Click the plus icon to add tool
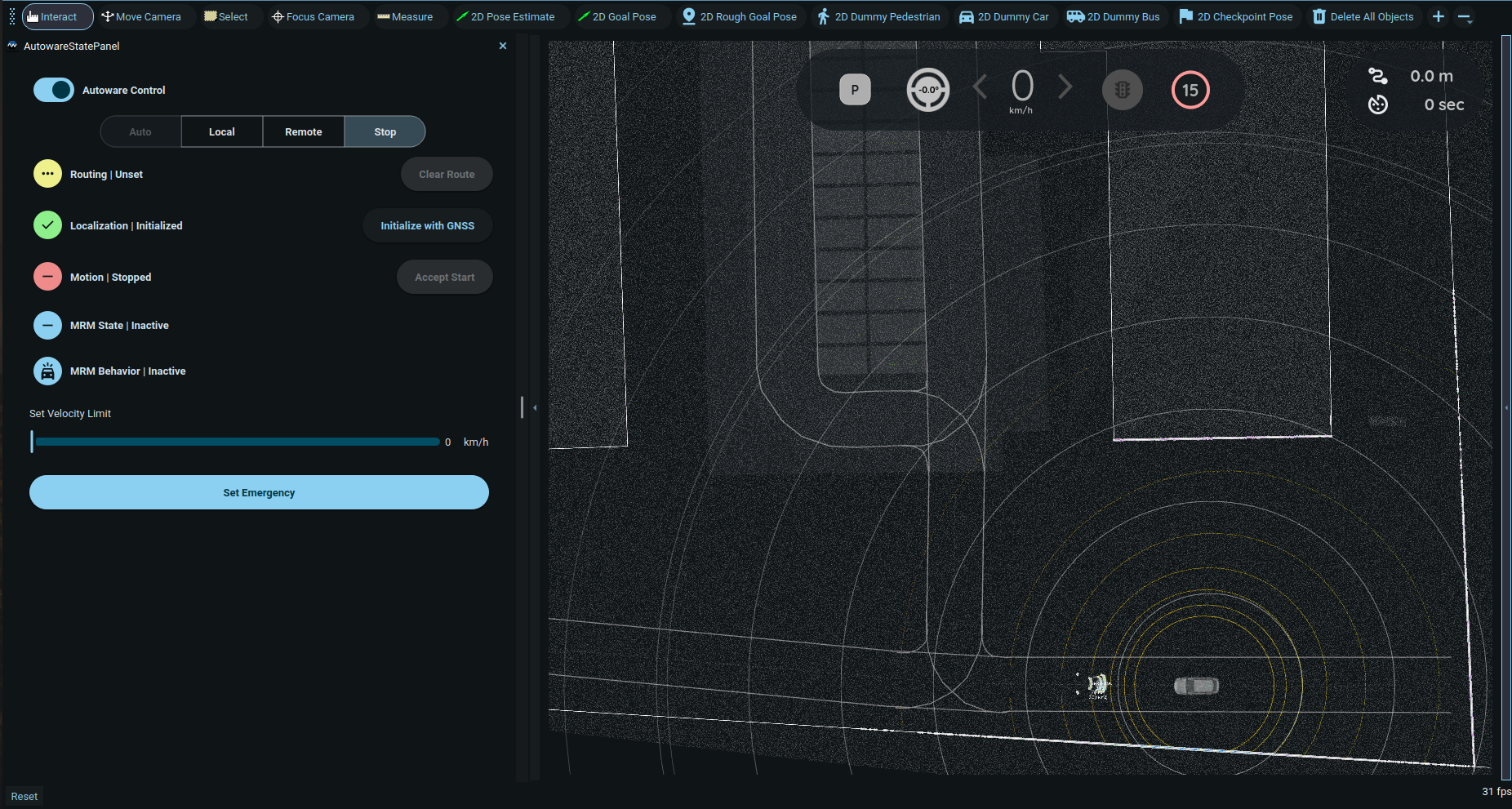The height and width of the screenshot is (809, 1512). 1439,16
